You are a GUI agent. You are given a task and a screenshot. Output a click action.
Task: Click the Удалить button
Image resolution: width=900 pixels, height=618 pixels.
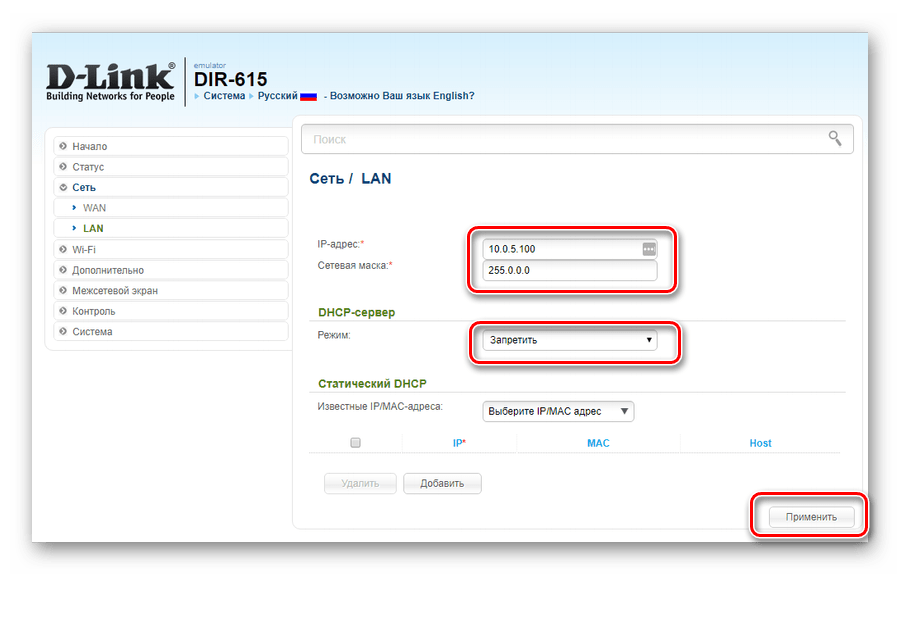[x=360, y=484]
